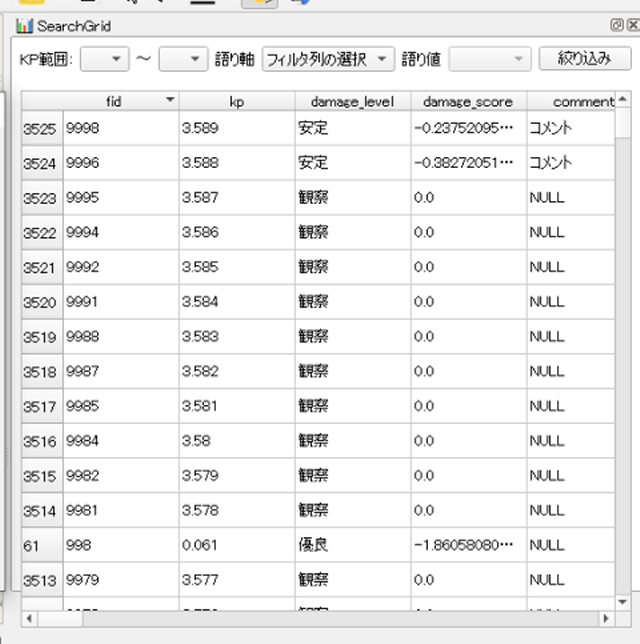Click the damage_level column header
The width and height of the screenshot is (640, 644).
(x=352, y=101)
